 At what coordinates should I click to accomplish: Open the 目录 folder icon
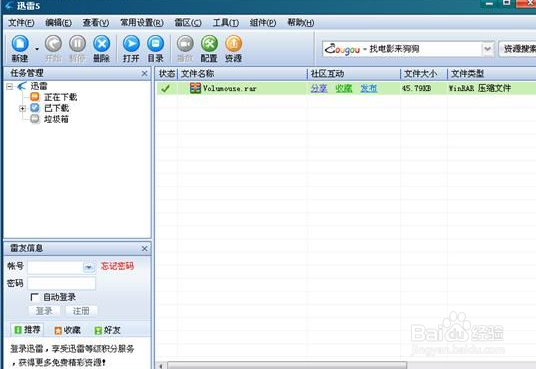156,44
